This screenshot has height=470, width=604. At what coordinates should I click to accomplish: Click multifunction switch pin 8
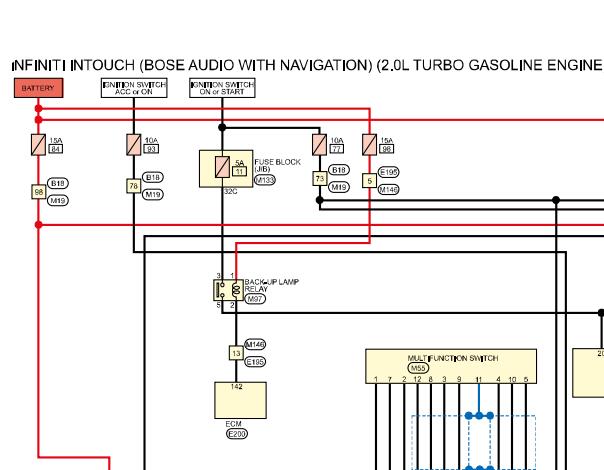pyautogui.click(x=431, y=379)
